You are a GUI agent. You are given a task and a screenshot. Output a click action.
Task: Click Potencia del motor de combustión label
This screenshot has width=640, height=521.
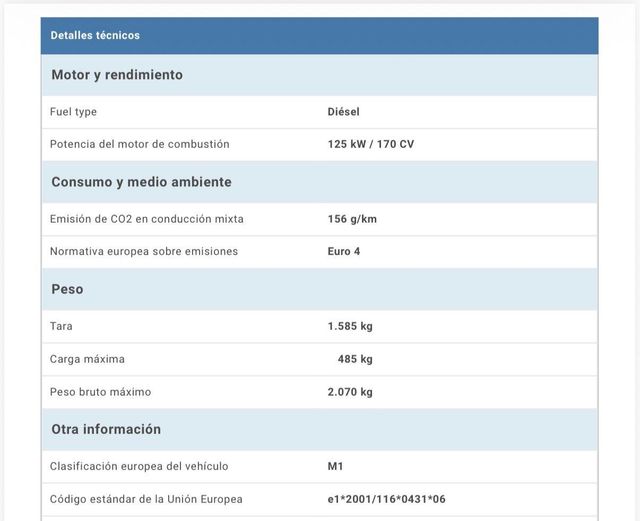click(x=139, y=144)
